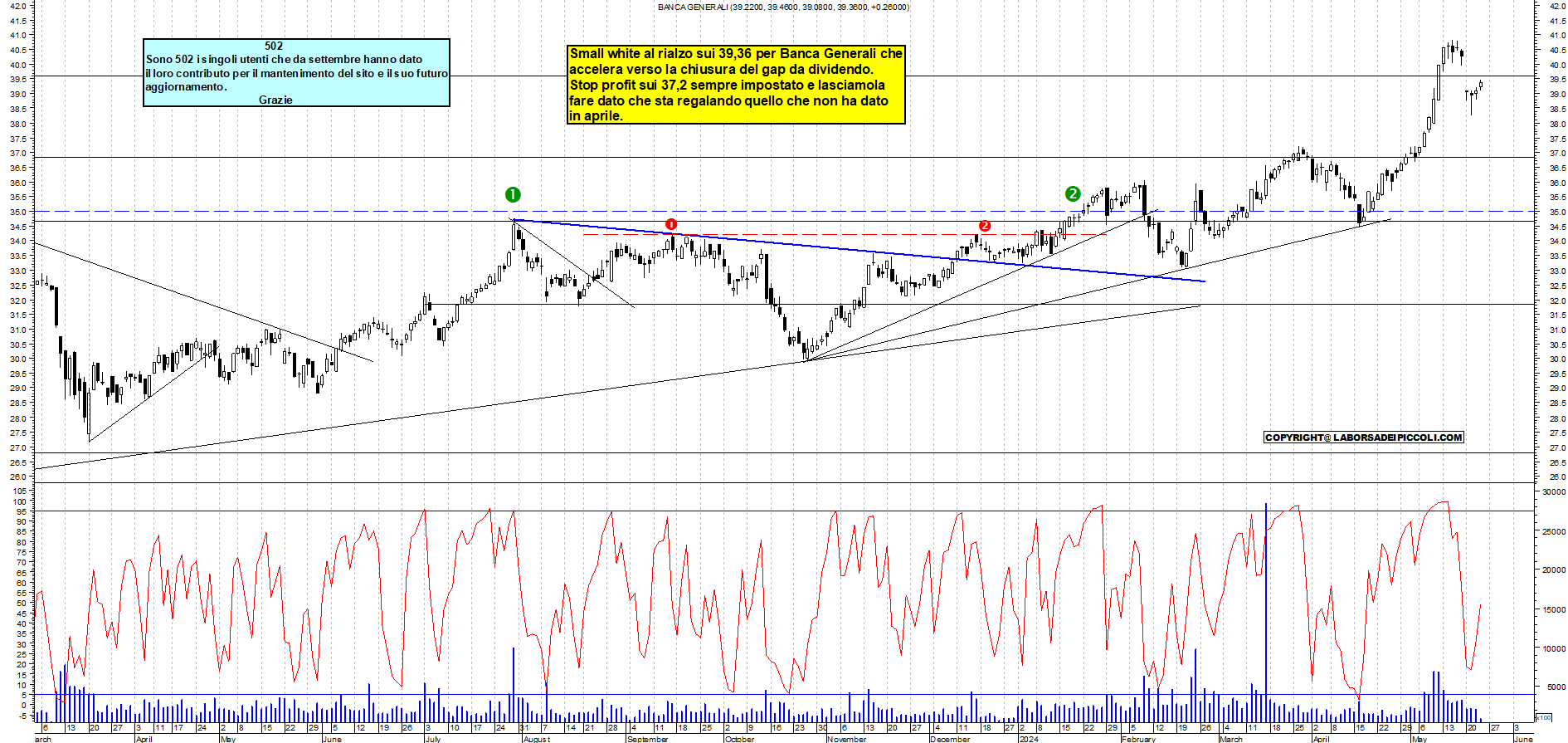Click the 'November' month label on time axis

847,739
